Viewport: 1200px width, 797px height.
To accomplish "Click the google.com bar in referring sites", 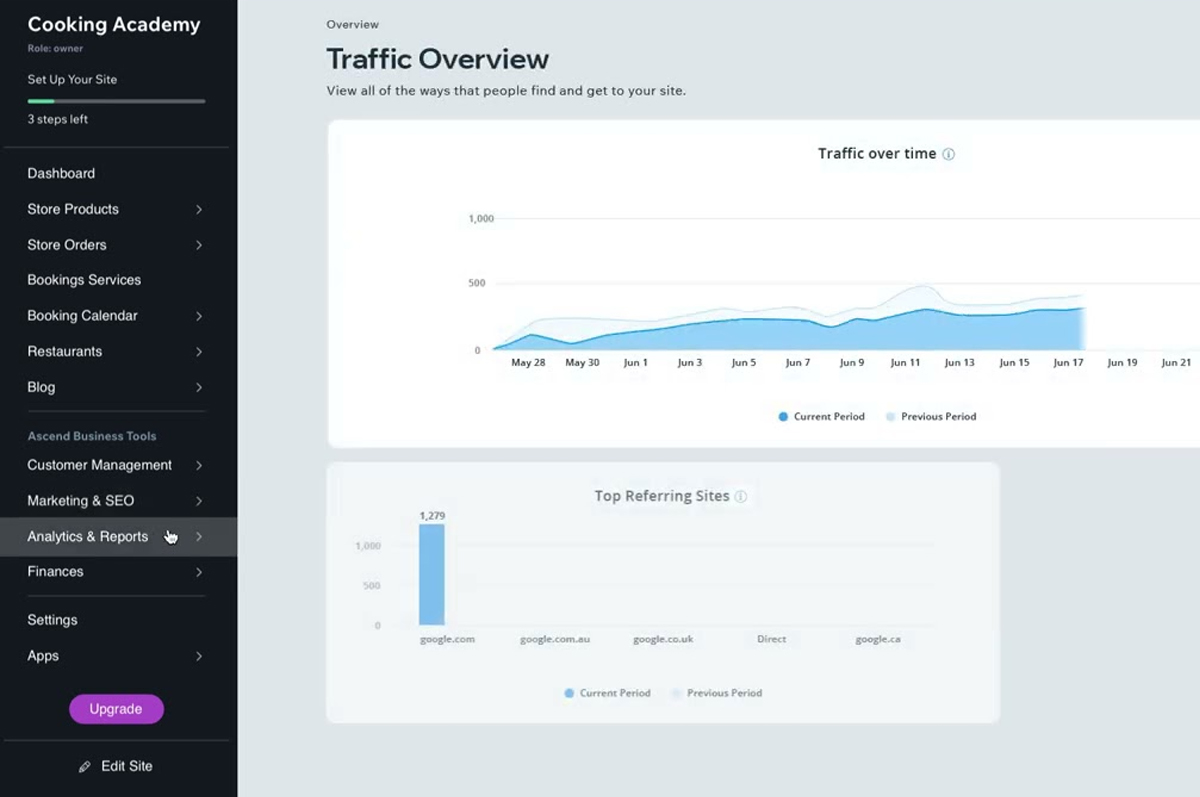I will point(432,575).
